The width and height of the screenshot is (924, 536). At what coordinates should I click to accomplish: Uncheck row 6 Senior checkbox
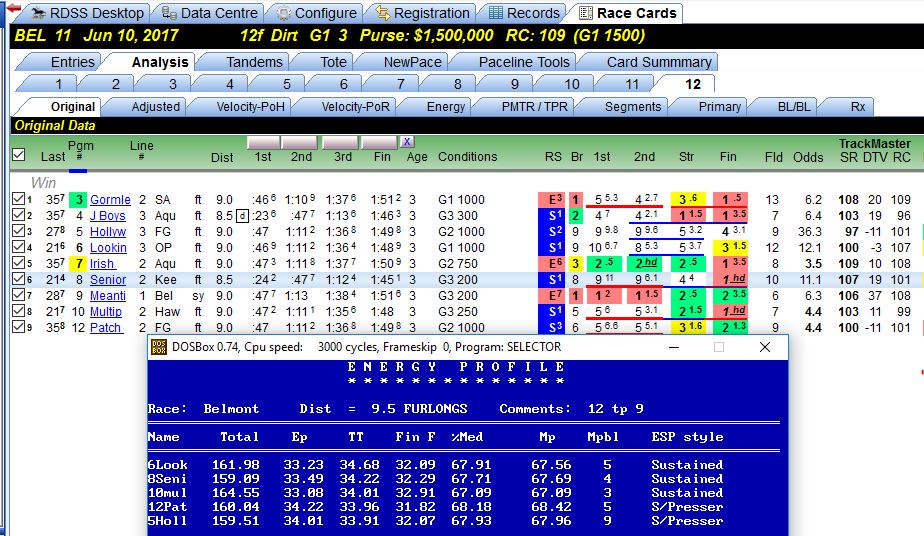tap(18, 279)
